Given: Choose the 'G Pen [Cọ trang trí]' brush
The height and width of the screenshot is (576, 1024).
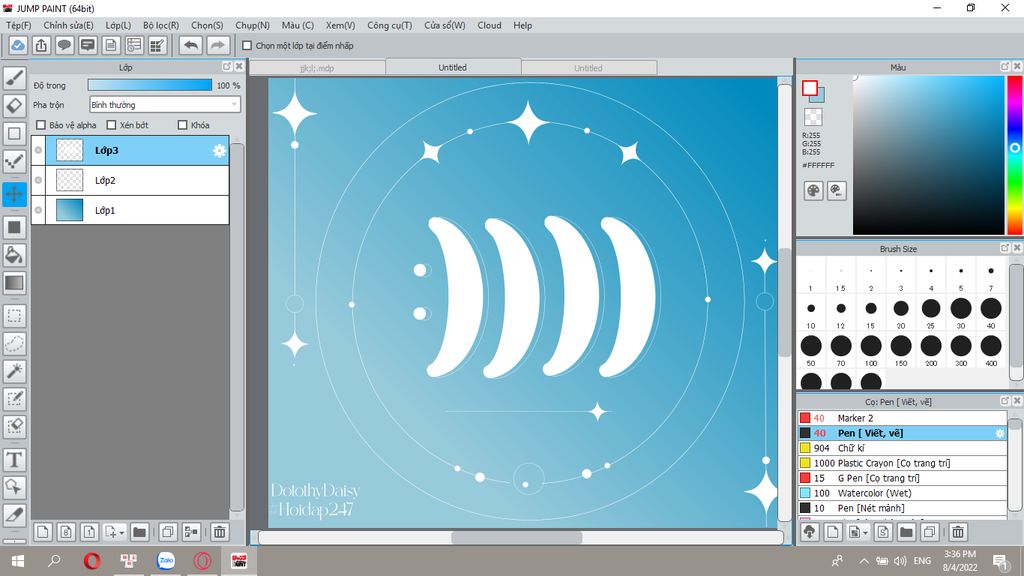Looking at the screenshot, I should pyautogui.click(x=902, y=478).
